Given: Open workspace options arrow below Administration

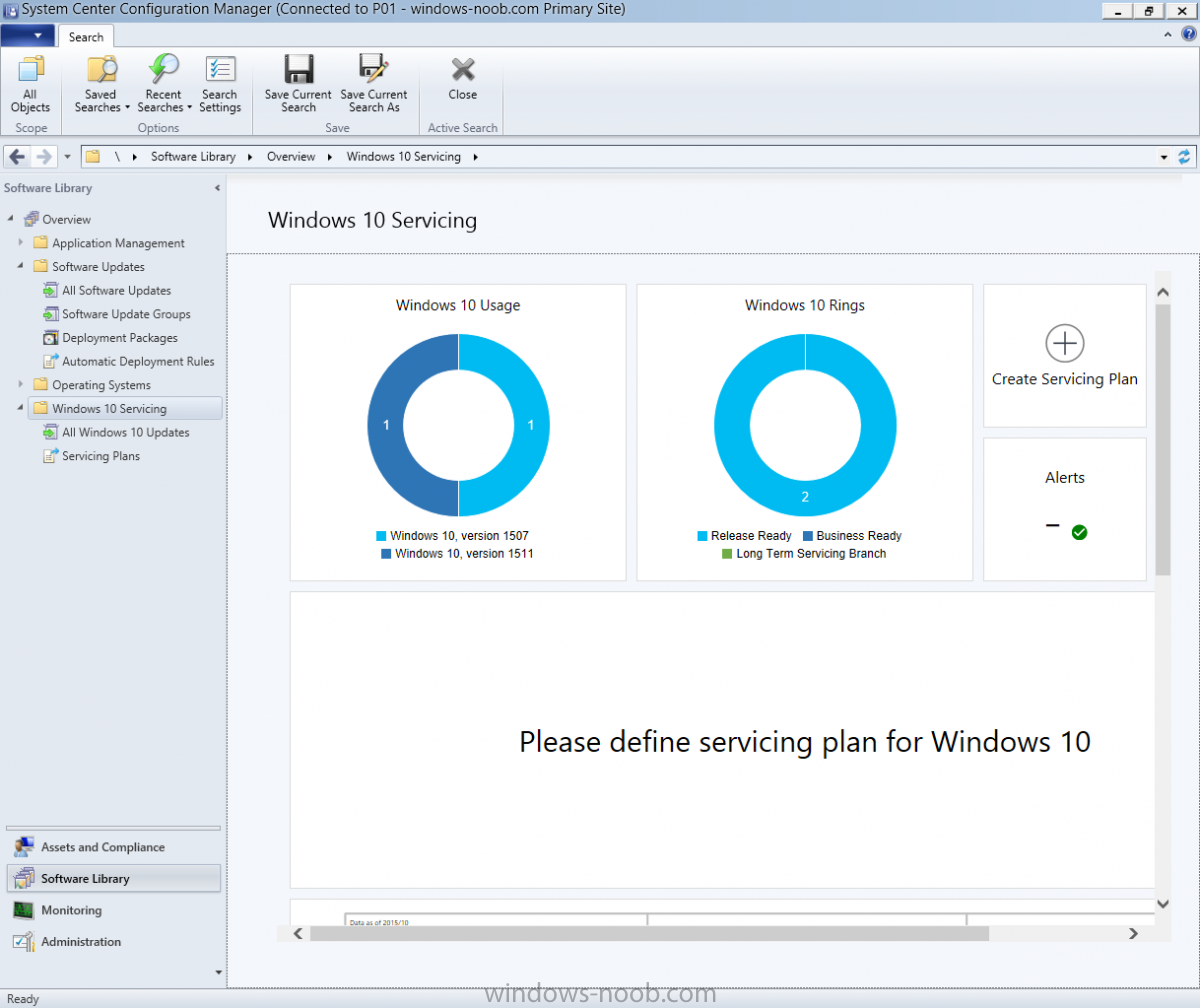Looking at the screenshot, I should tap(217, 971).
